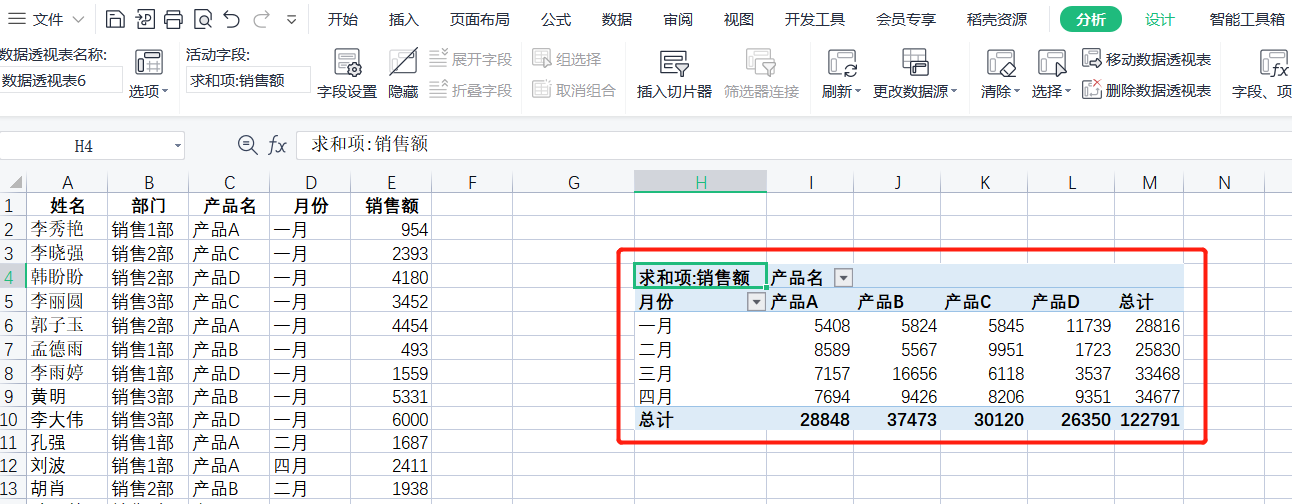Click the 选择 icon

(x=1051, y=64)
